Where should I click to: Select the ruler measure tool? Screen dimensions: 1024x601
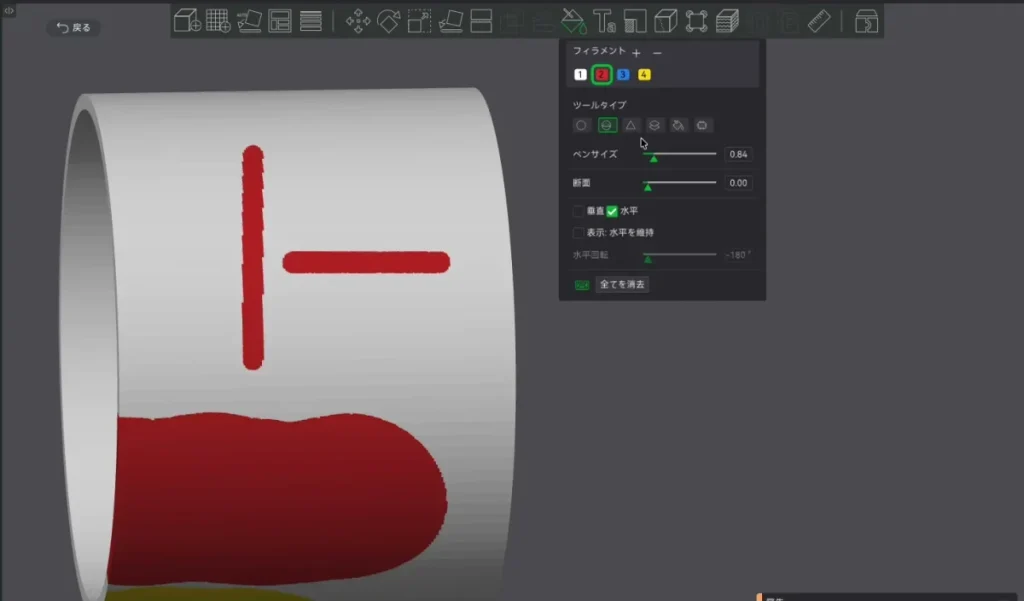click(x=819, y=21)
